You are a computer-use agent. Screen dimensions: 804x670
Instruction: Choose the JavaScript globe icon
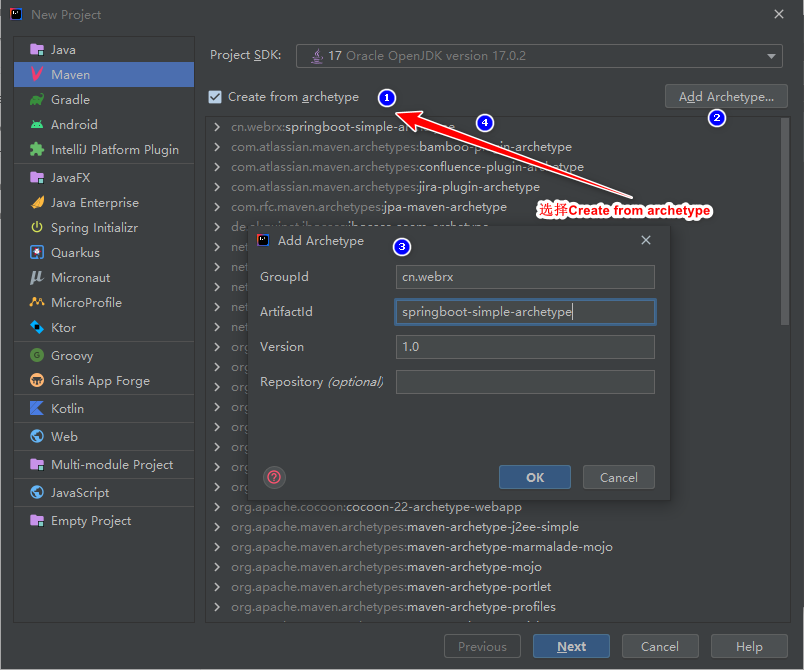tap(37, 493)
